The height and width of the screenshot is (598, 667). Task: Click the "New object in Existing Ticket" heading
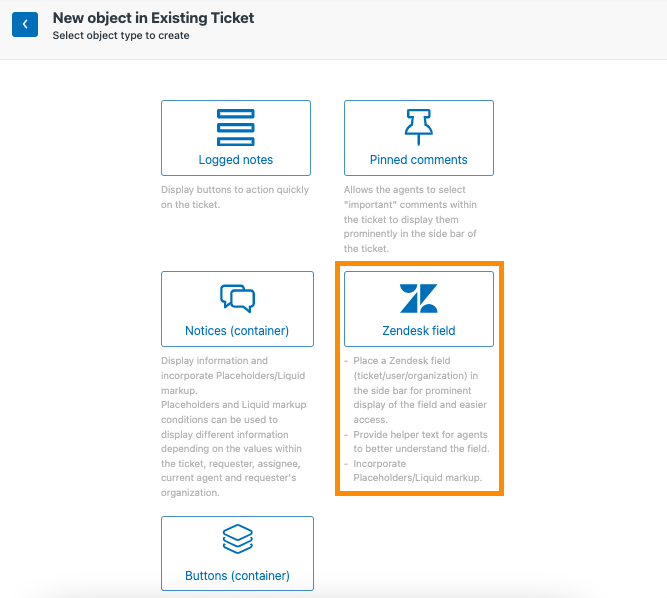point(153,18)
